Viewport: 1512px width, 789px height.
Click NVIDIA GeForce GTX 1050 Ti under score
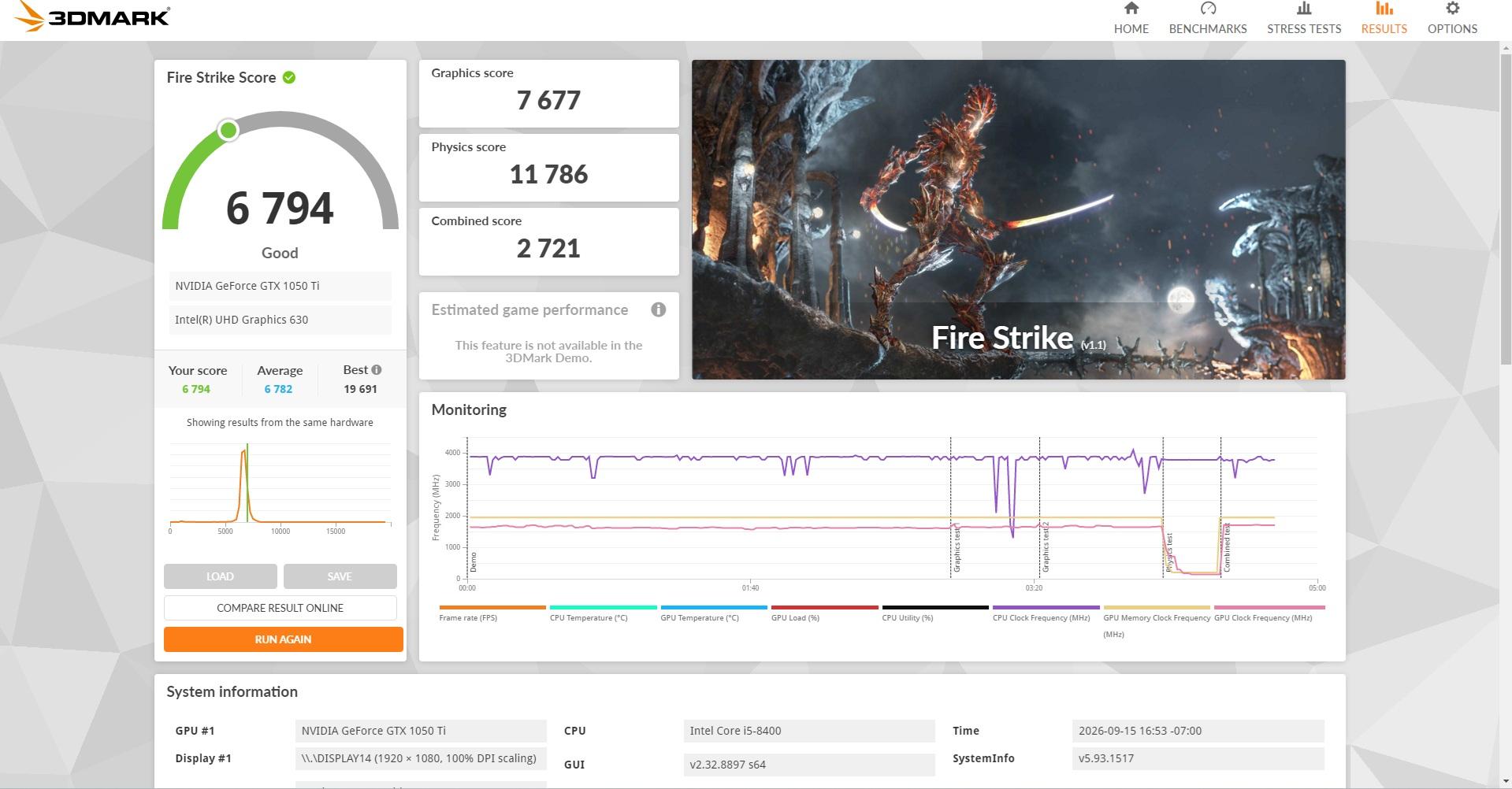pyautogui.click(x=280, y=286)
